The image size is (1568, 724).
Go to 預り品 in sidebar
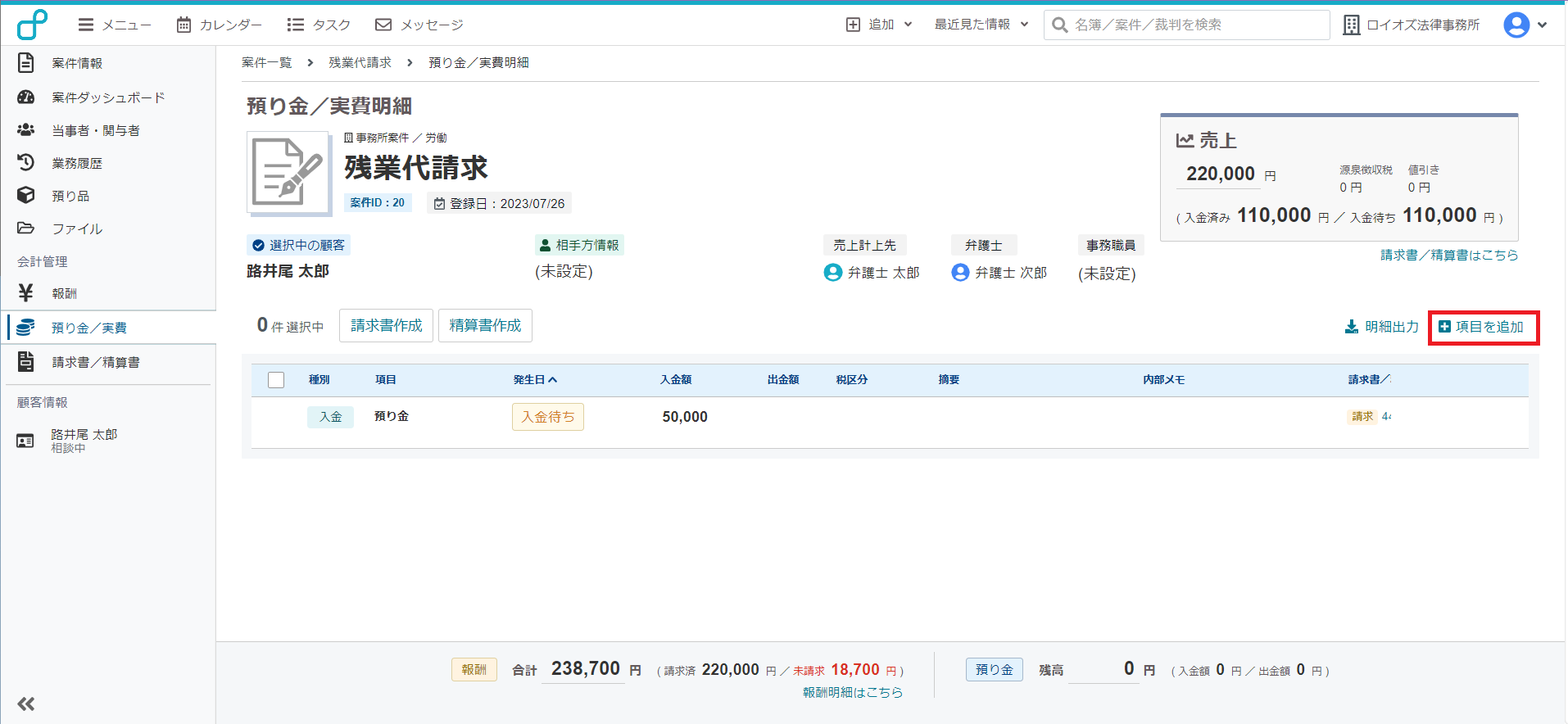[70, 196]
